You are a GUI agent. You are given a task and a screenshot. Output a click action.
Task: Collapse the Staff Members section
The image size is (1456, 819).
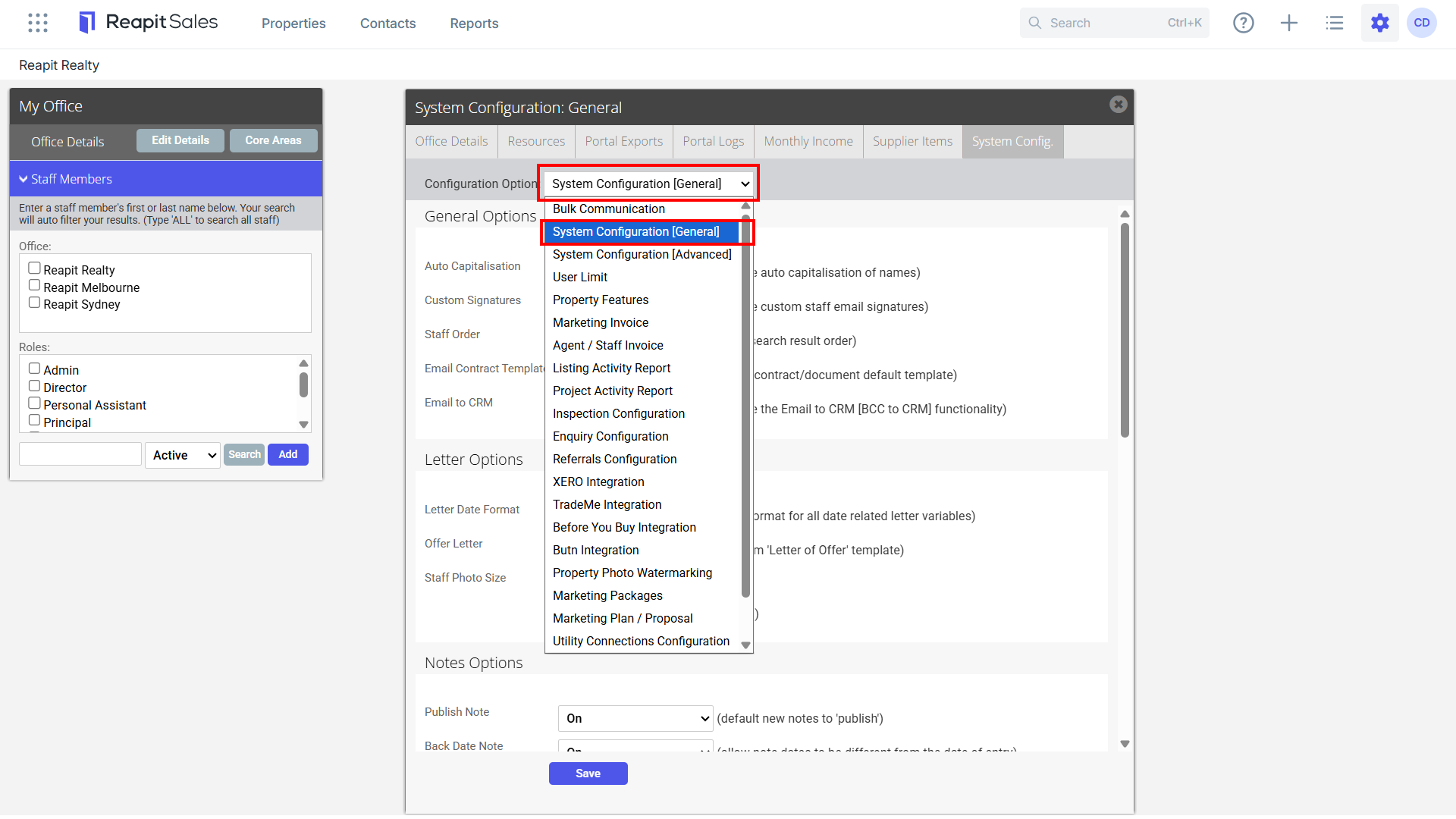[x=166, y=179]
